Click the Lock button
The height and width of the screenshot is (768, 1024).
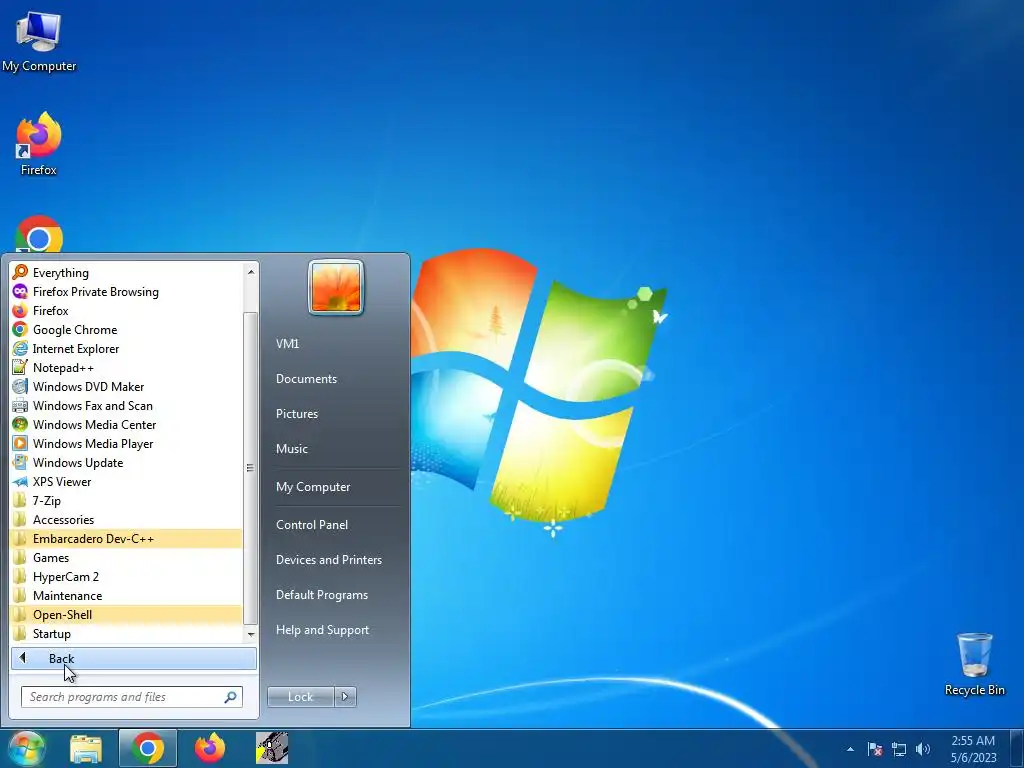click(x=301, y=697)
